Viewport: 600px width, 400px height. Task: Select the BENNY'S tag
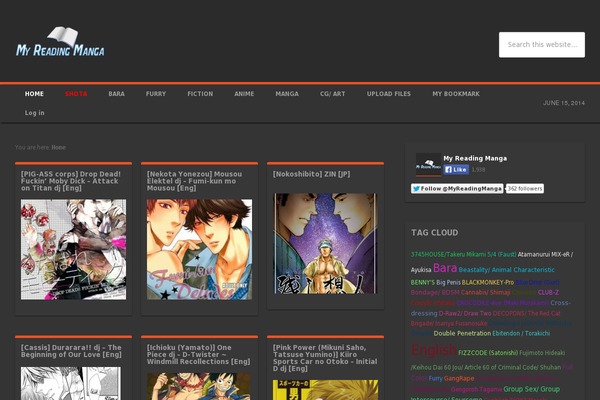click(x=423, y=282)
